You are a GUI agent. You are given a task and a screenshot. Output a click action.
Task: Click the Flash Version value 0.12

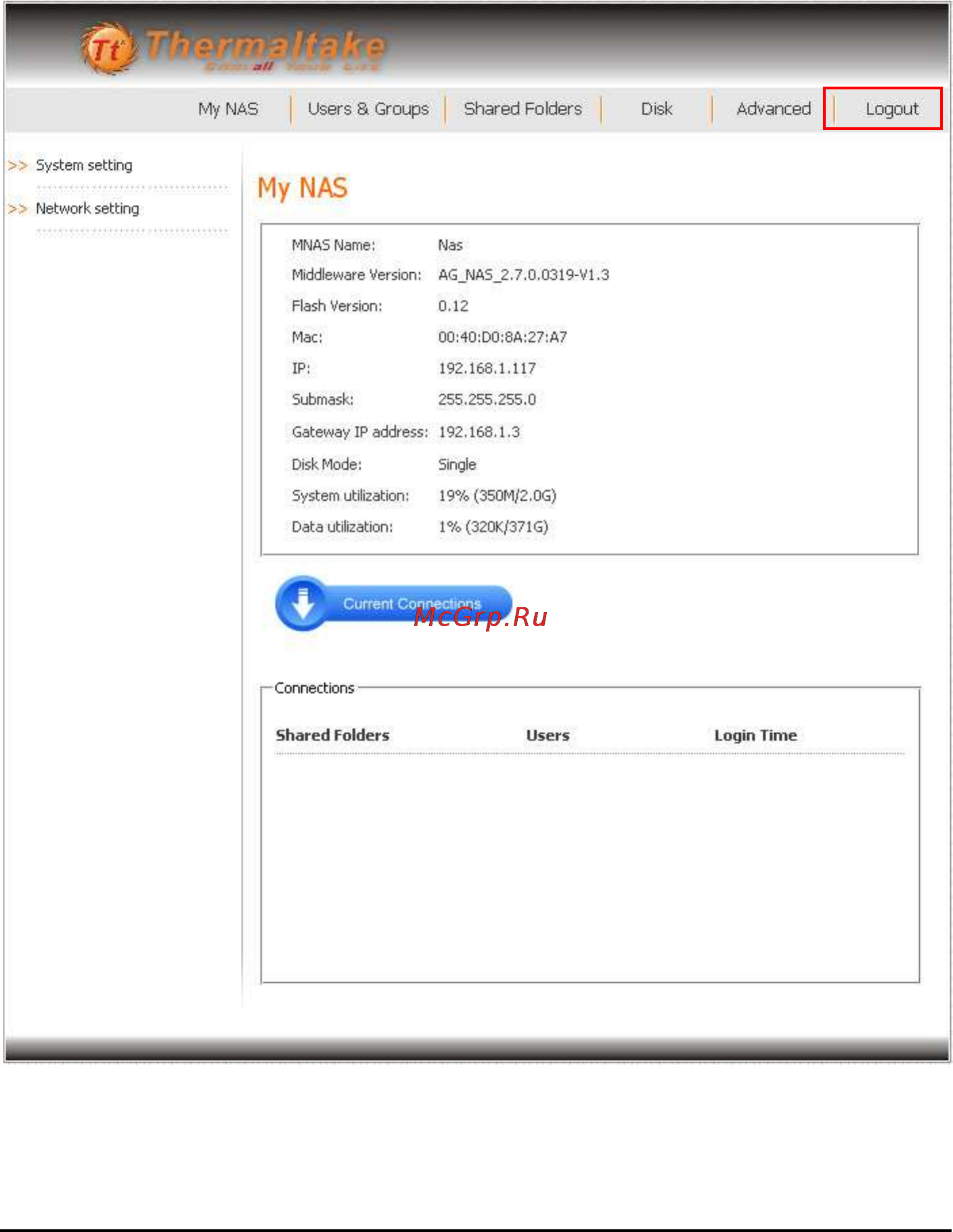point(453,306)
